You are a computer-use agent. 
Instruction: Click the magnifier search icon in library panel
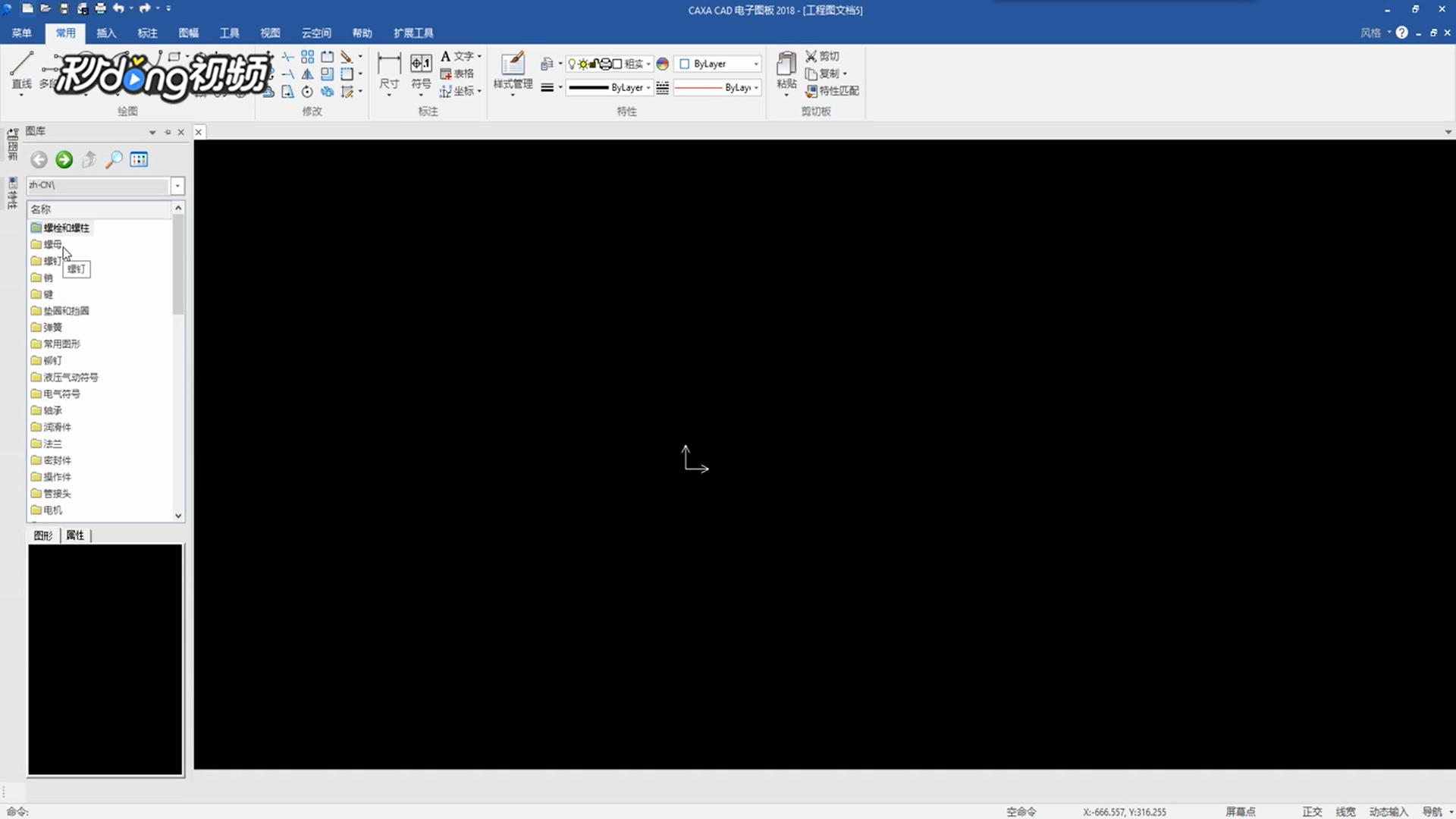click(x=114, y=159)
